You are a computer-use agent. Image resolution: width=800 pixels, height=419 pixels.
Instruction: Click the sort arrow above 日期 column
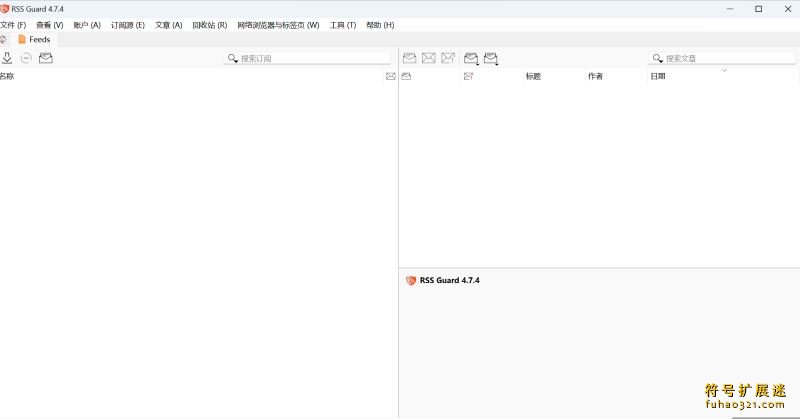coord(724,70)
